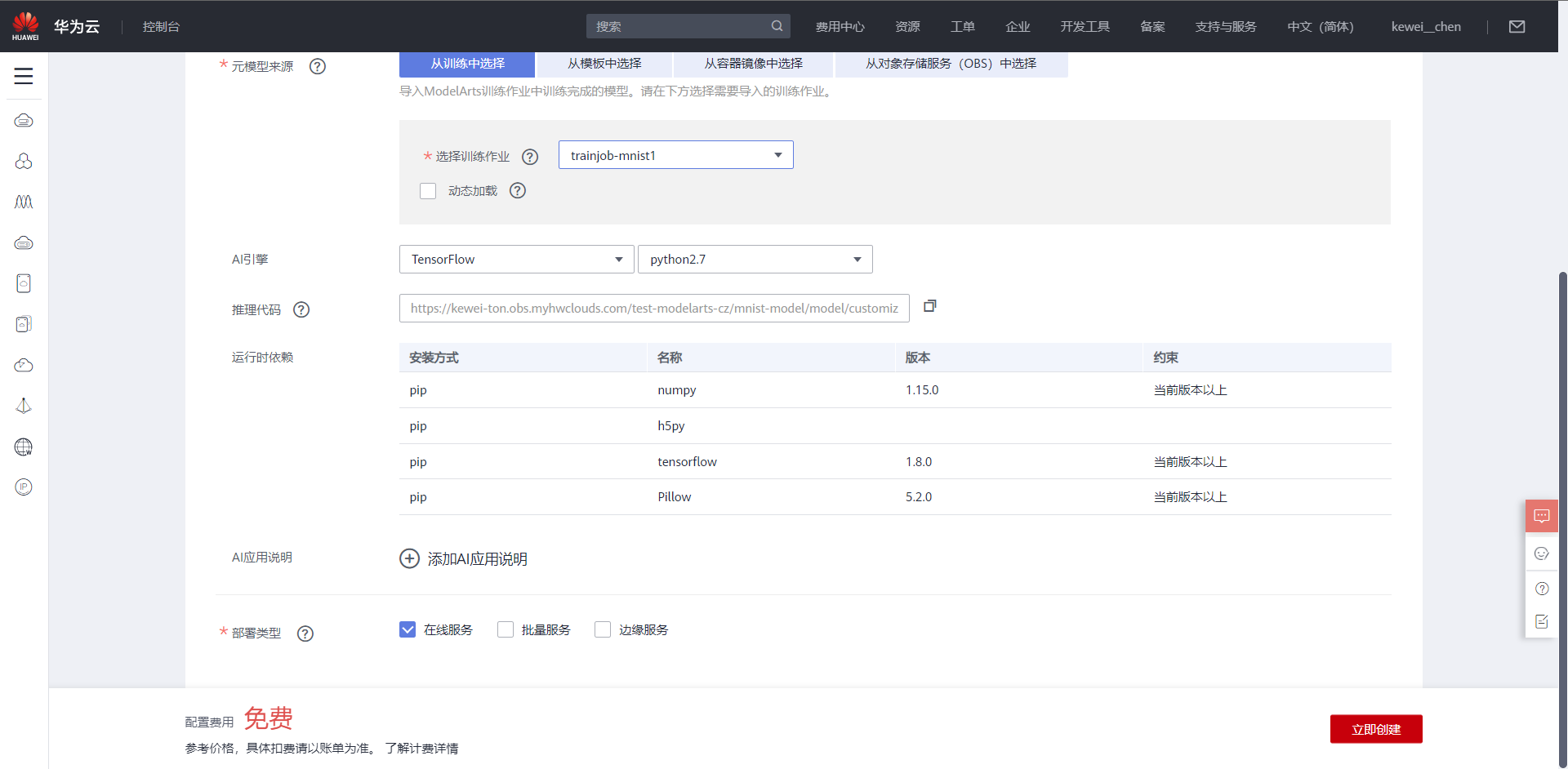The width and height of the screenshot is (1568, 769).
Task: Open the 工单 menu
Action: click(962, 26)
